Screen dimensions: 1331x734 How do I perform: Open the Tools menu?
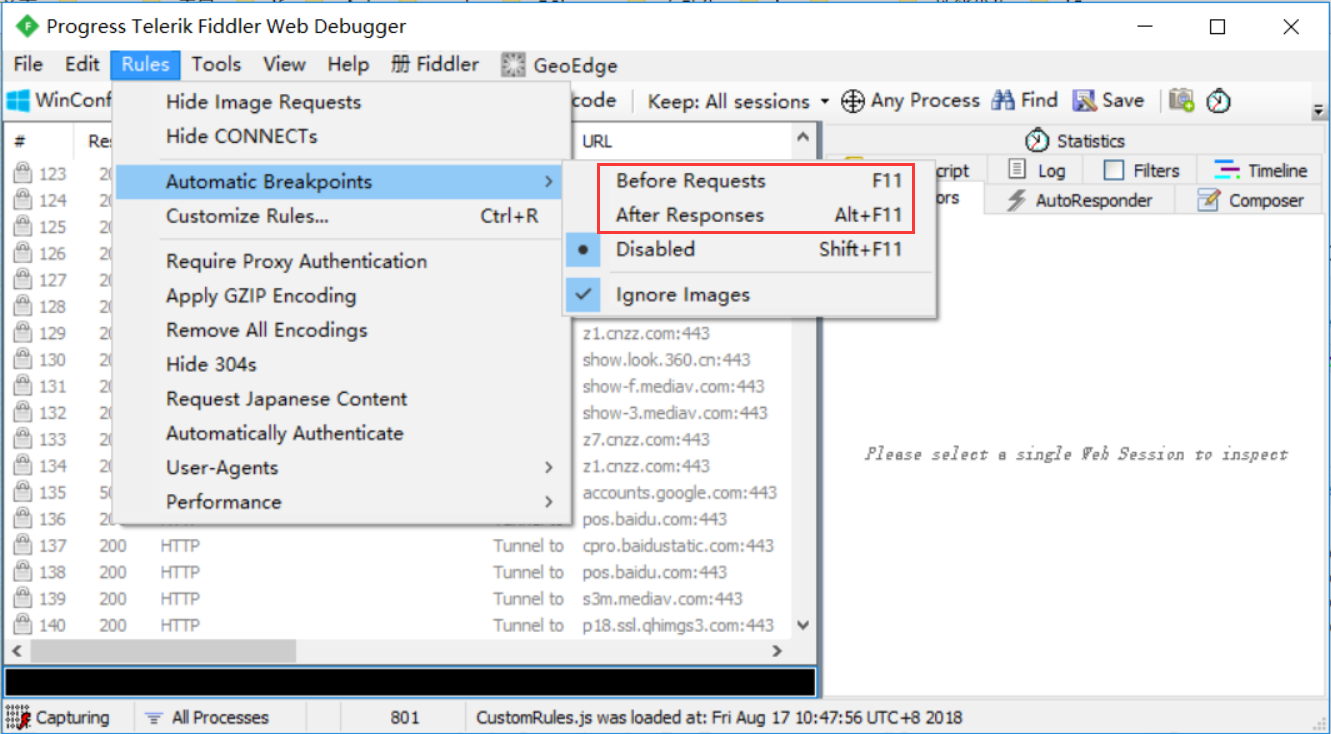[216, 65]
